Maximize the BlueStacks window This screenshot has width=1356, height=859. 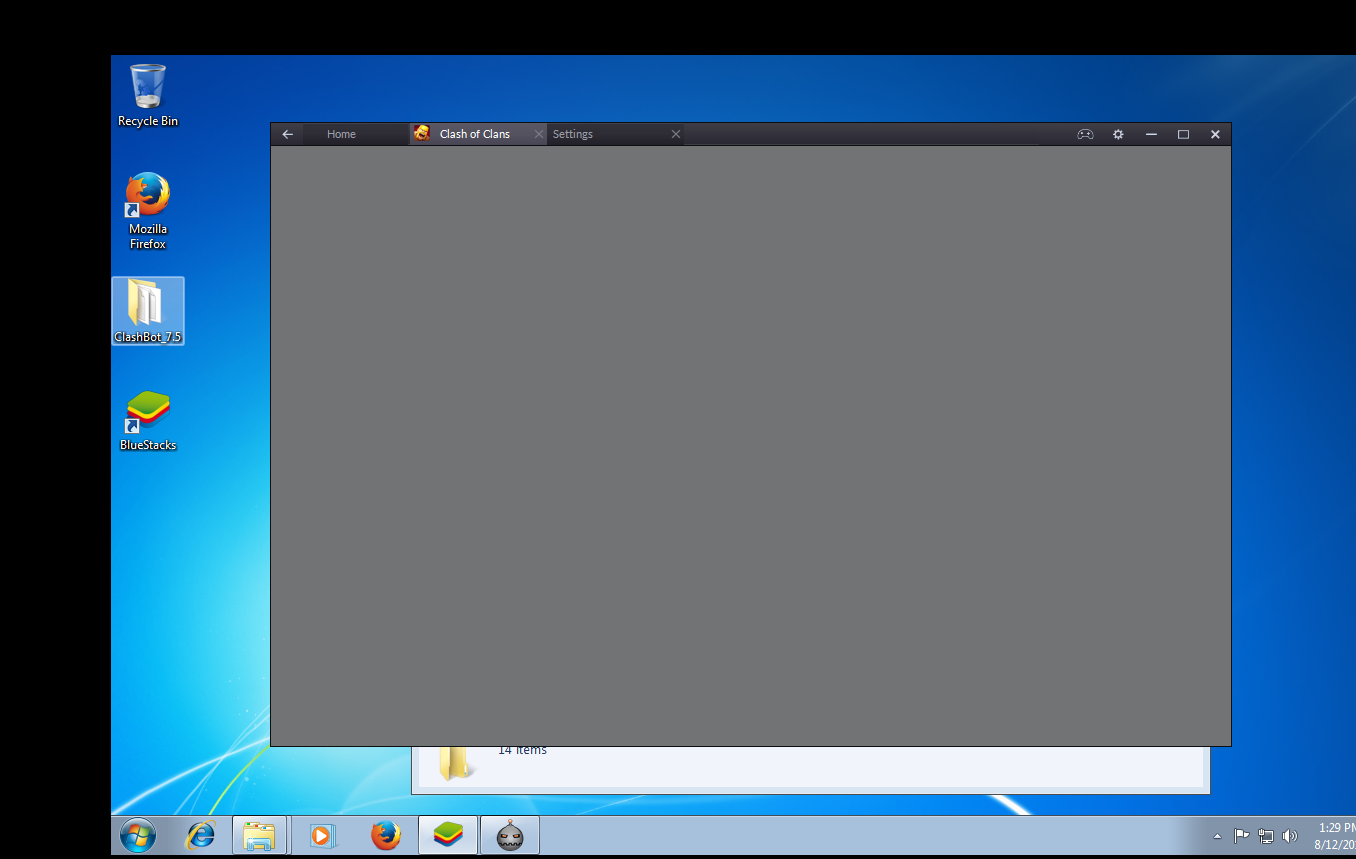tap(1183, 134)
